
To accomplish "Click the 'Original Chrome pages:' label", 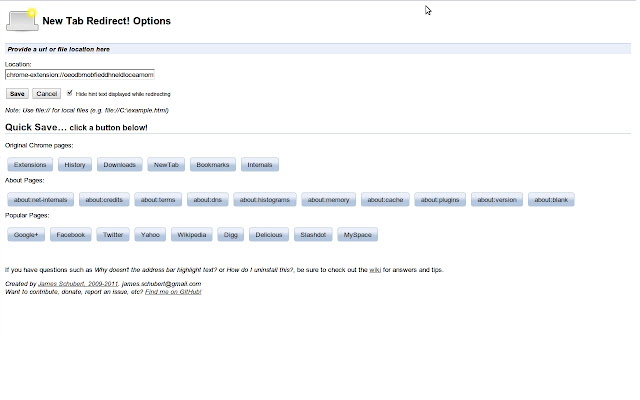I will coord(39,145).
